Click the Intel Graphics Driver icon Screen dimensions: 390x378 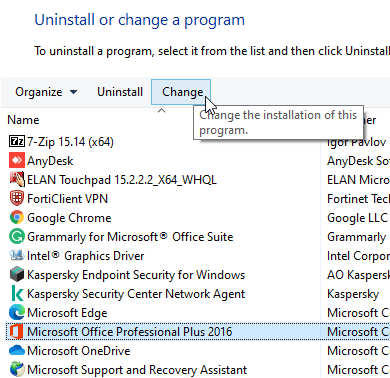(x=17, y=256)
